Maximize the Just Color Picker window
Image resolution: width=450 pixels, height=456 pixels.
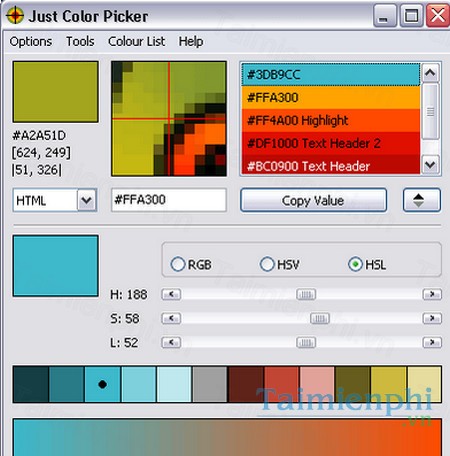(x=411, y=15)
